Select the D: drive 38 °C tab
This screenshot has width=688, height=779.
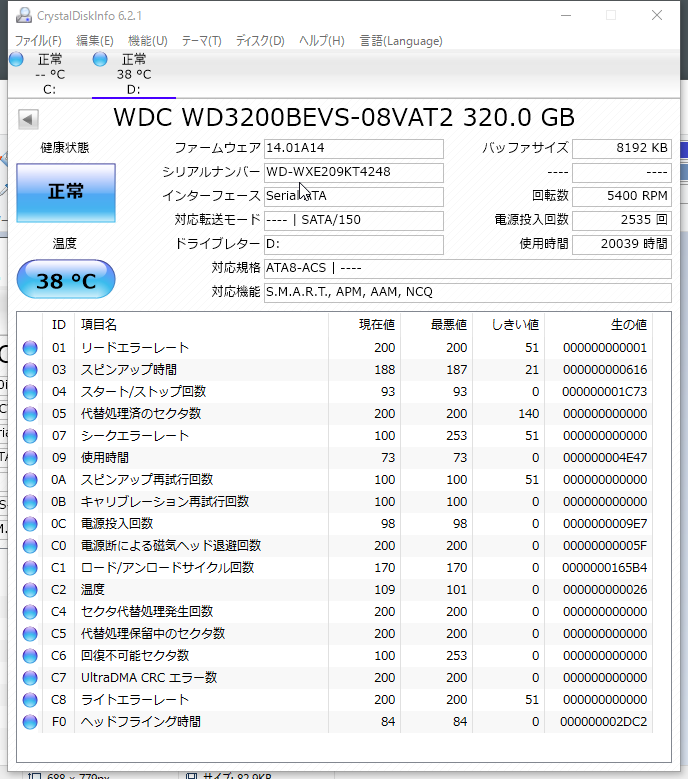(x=134, y=75)
